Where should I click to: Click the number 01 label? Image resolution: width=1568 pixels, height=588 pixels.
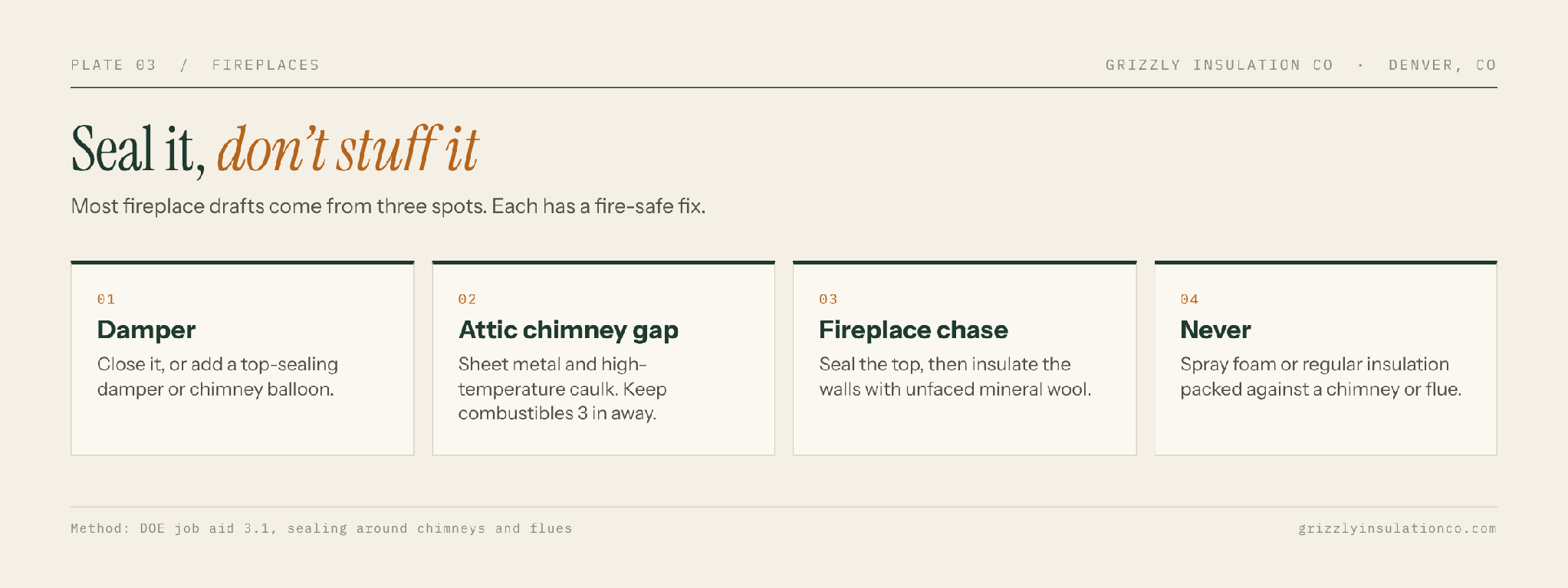tap(106, 299)
